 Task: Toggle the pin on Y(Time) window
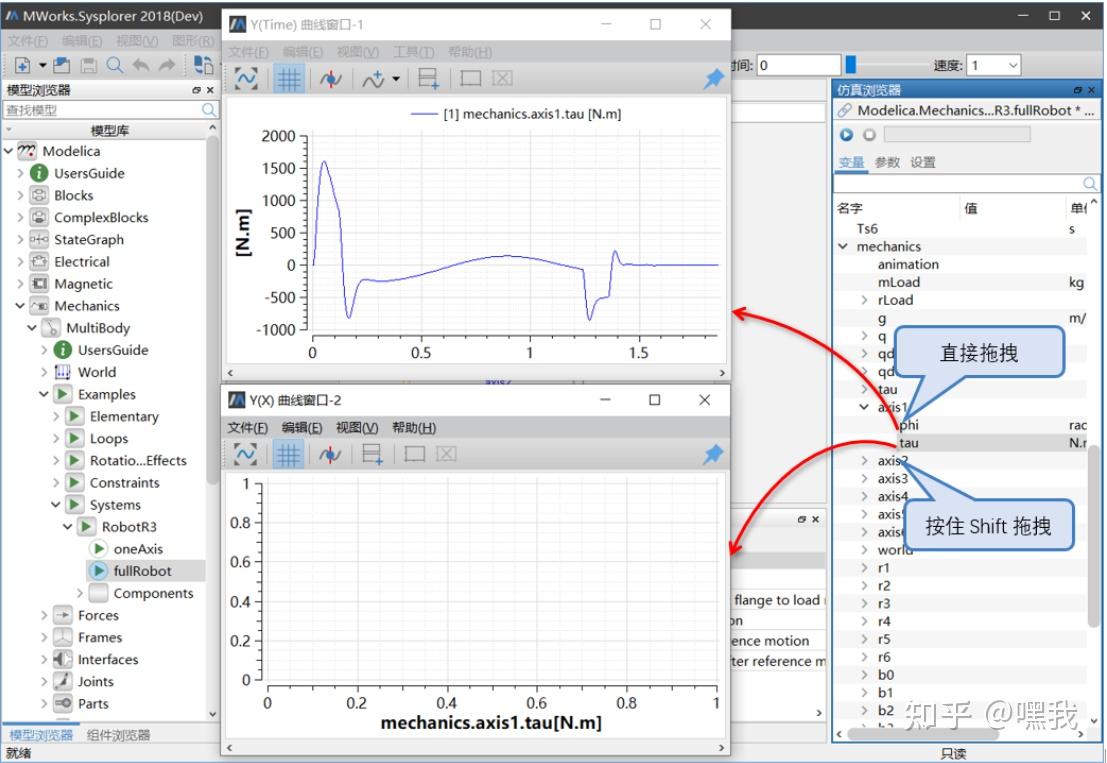pyautogui.click(x=713, y=79)
